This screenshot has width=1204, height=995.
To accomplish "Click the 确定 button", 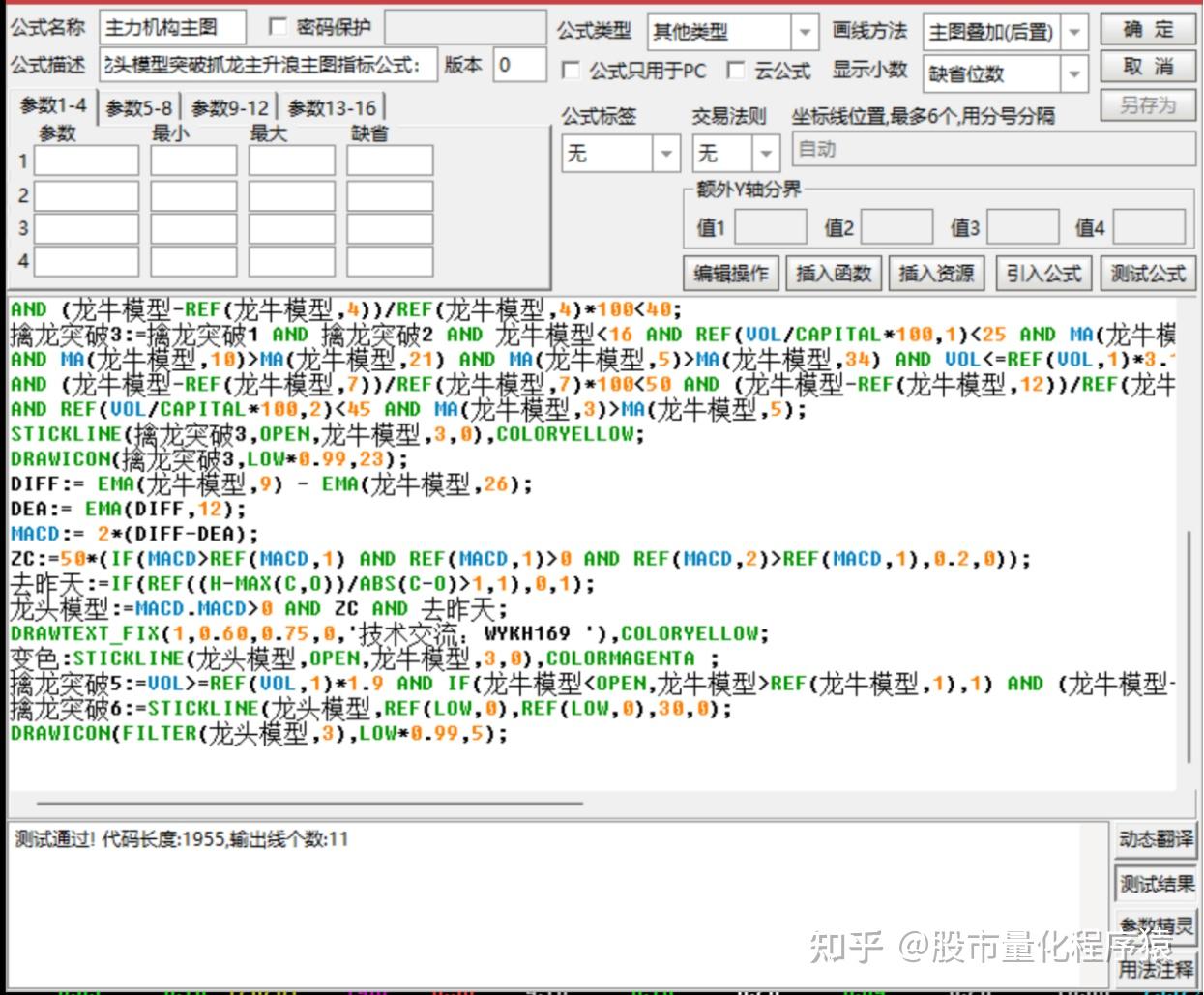I will pyautogui.click(x=1148, y=29).
